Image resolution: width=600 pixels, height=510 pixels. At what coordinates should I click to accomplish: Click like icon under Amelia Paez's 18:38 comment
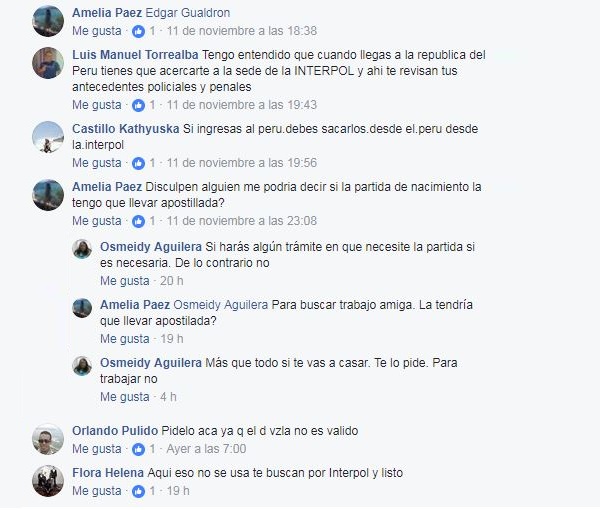coord(139,31)
